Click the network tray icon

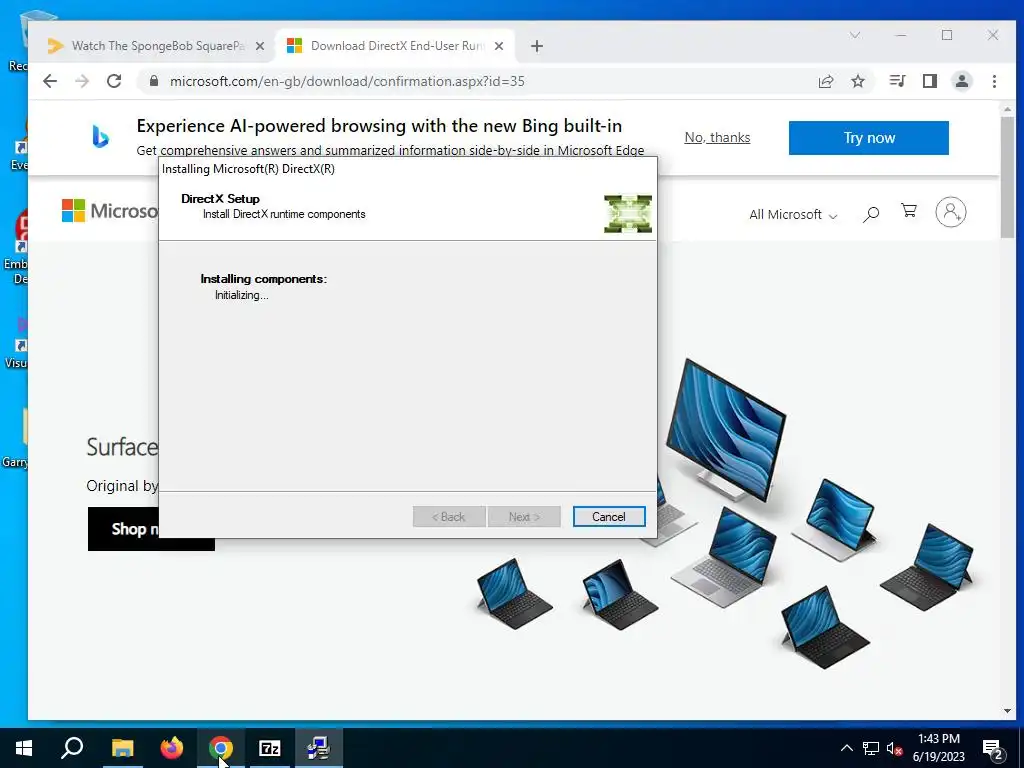(871, 748)
